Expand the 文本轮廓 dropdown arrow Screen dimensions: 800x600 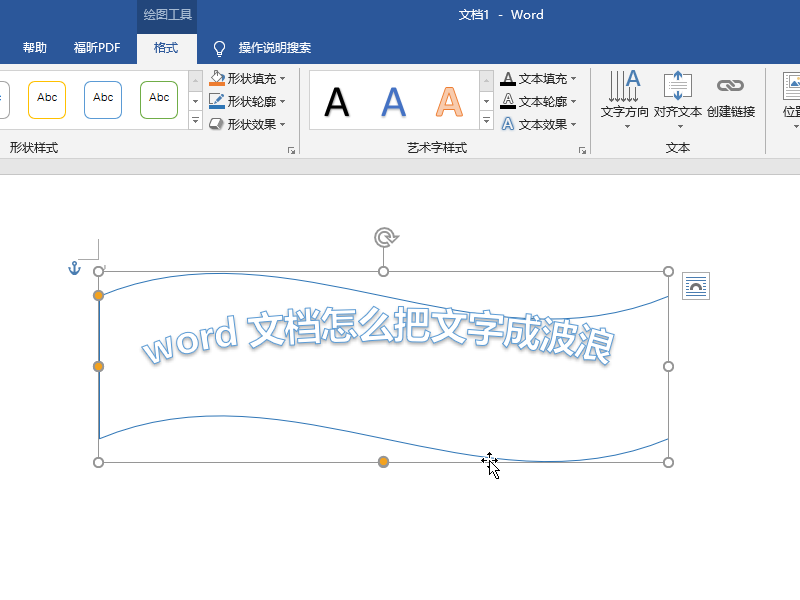click(x=574, y=102)
